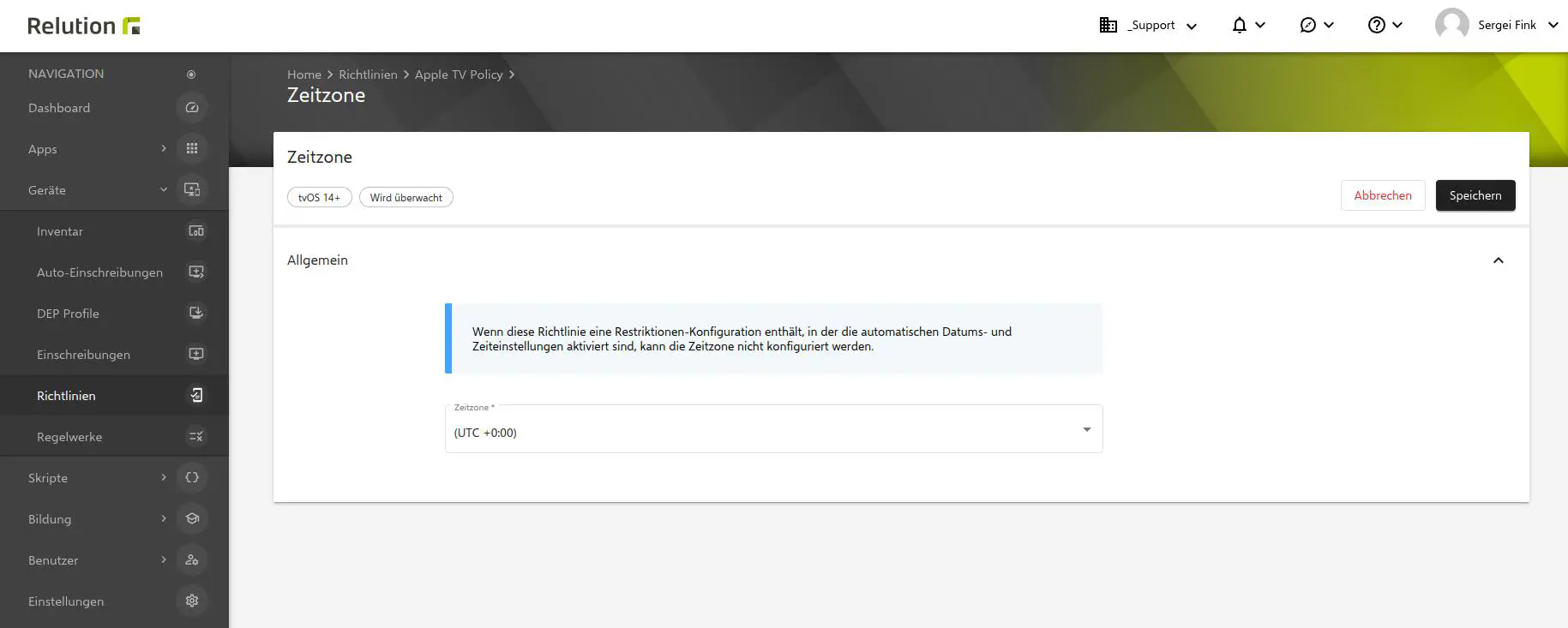Click the Skripte braces icon
1568x628 pixels.
coord(192,478)
